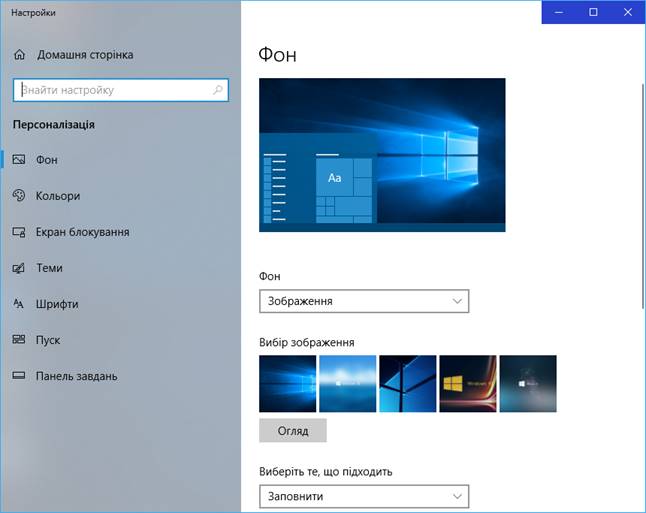This screenshot has height=513, width=646.
Task: Click the large desktop background preview image
Action: click(x=382, y=155)
